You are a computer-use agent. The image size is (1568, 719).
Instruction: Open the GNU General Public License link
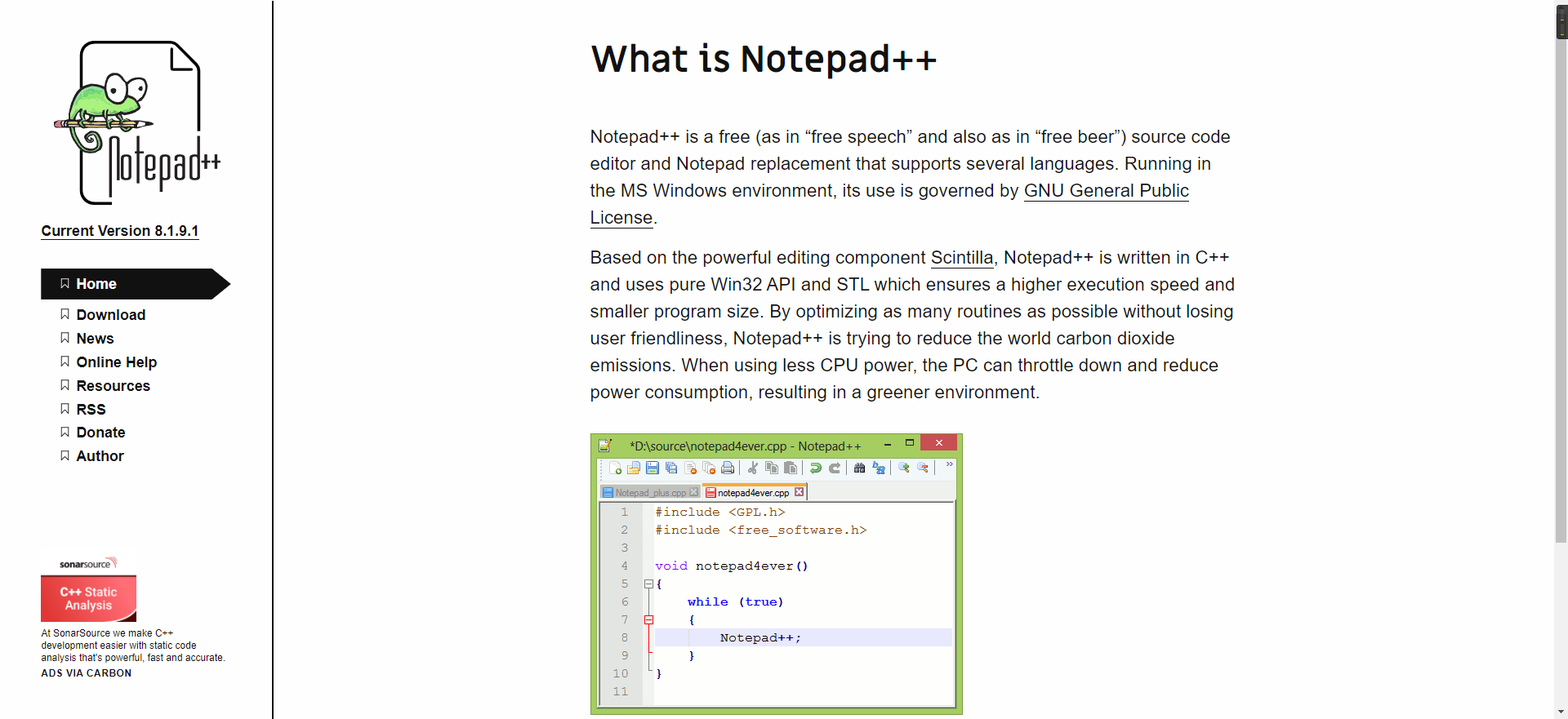(x=1106, y=191)
